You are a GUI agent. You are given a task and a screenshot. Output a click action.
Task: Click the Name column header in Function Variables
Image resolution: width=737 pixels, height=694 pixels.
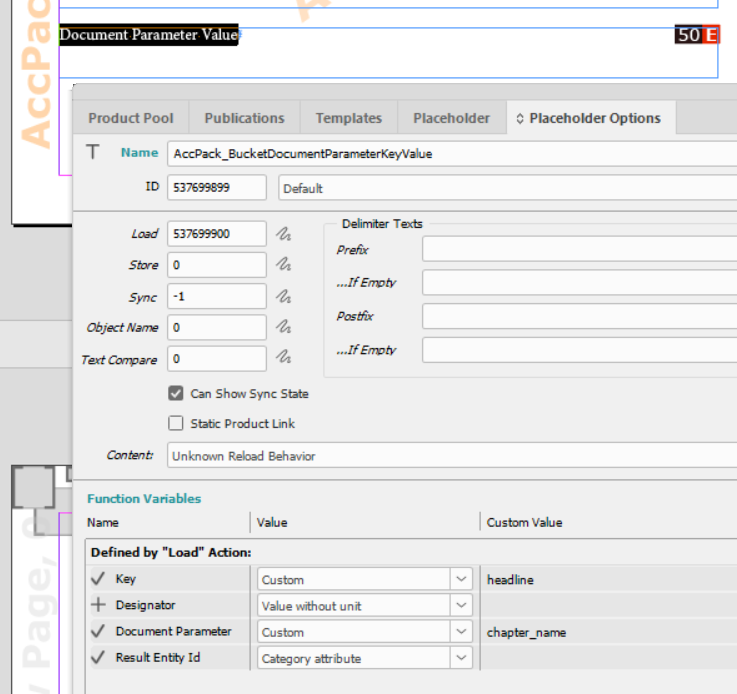pyautogui.click(x=102, y=522)
